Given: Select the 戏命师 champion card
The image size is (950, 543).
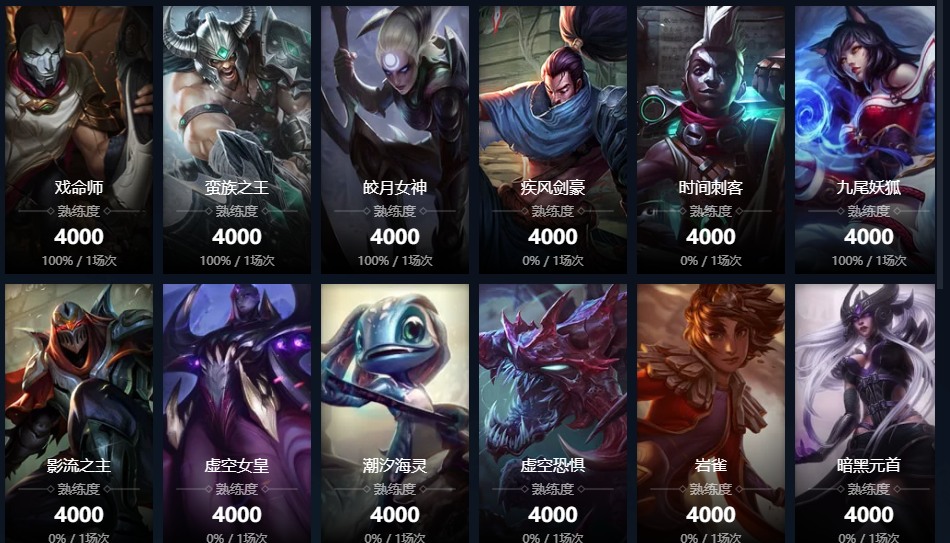Looking at the screenshot, I should (x=79, y=140).
